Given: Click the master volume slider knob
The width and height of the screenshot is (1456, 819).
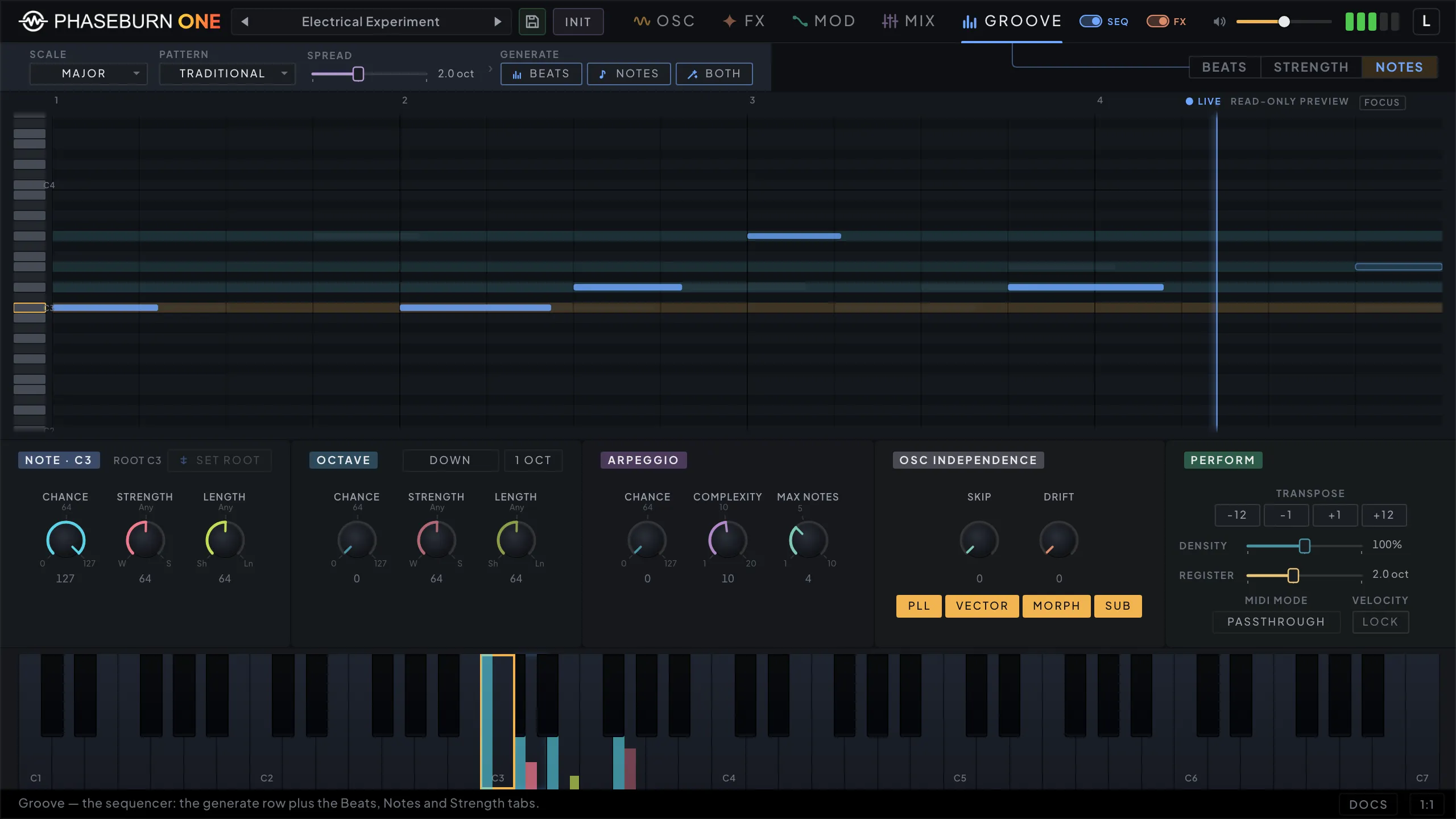Looking at the screenshot, I should tap(1284, 22).
